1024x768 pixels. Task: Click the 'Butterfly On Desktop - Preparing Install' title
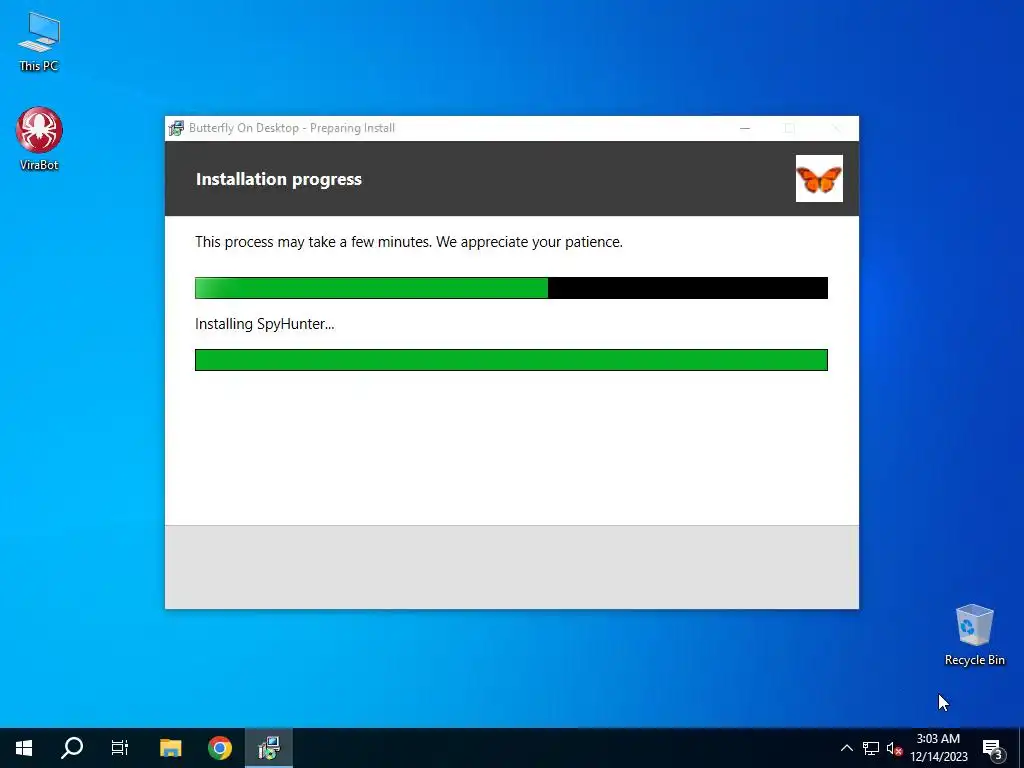(x=292, y=128)
